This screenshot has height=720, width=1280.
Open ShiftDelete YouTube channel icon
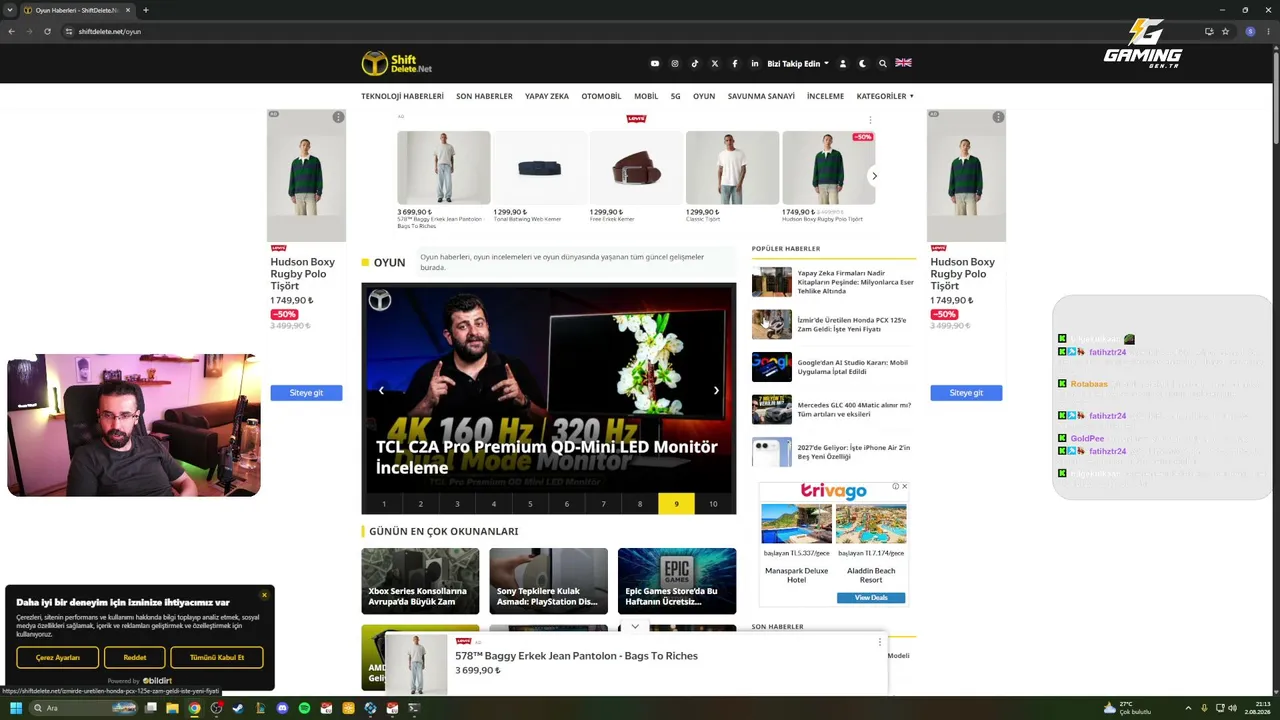[x=655, y=63]
